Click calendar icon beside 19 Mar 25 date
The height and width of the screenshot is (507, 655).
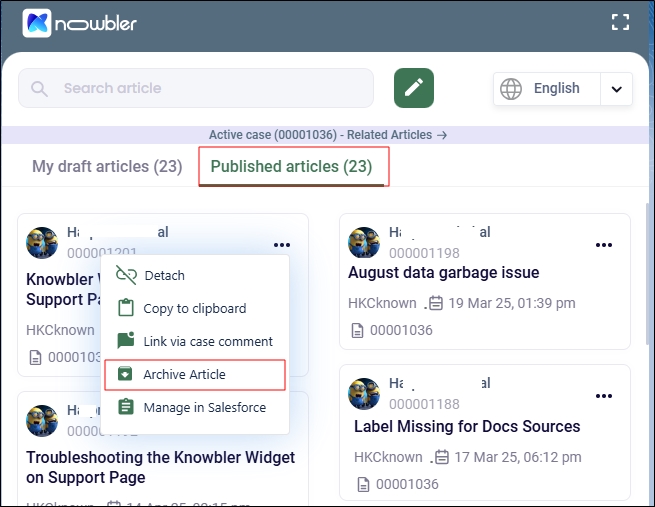click(x=436, y=303)
